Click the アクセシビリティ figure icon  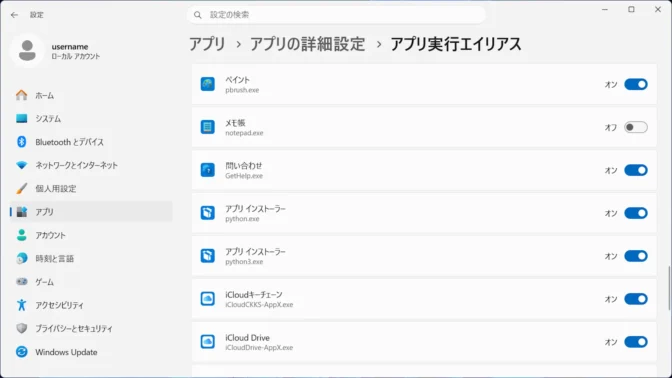click(21, 305)
